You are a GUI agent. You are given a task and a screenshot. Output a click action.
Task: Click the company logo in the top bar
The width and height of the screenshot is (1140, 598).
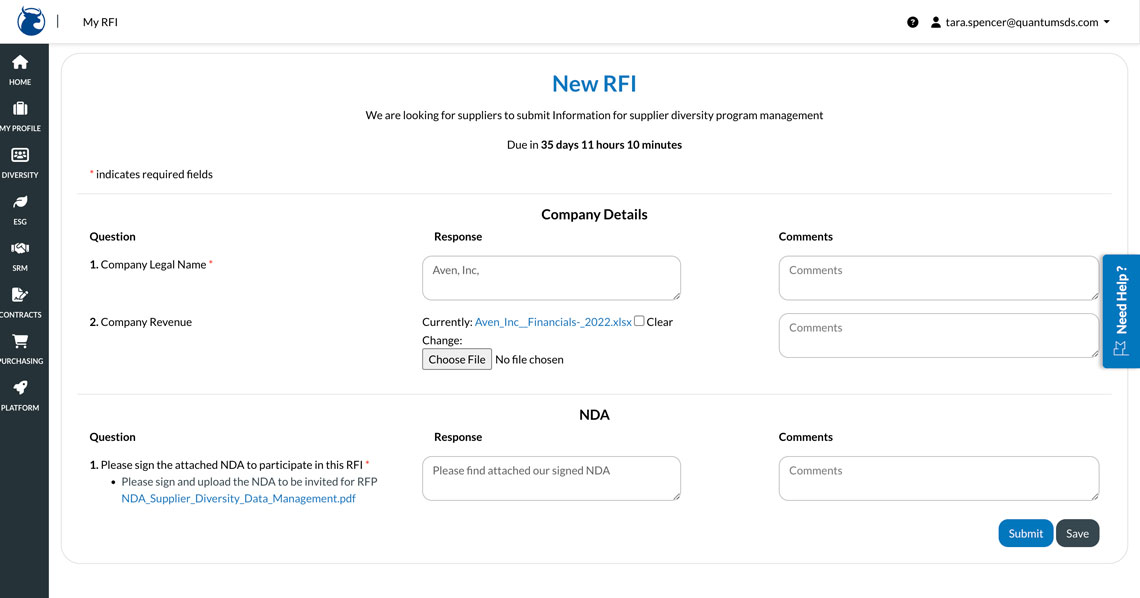click(29, 21)
